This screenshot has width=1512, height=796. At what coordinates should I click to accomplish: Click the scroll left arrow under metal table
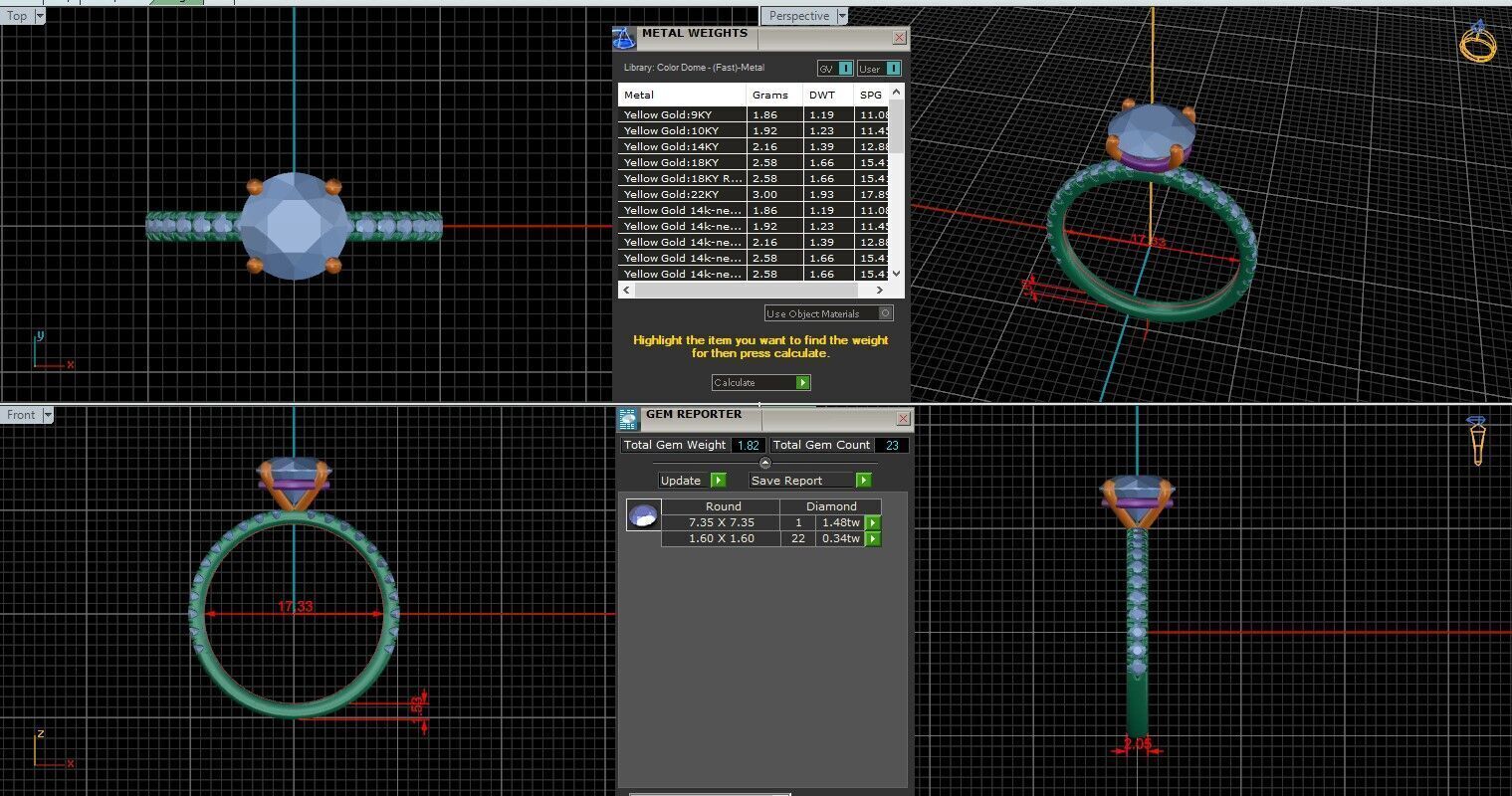tap(625, 291)
